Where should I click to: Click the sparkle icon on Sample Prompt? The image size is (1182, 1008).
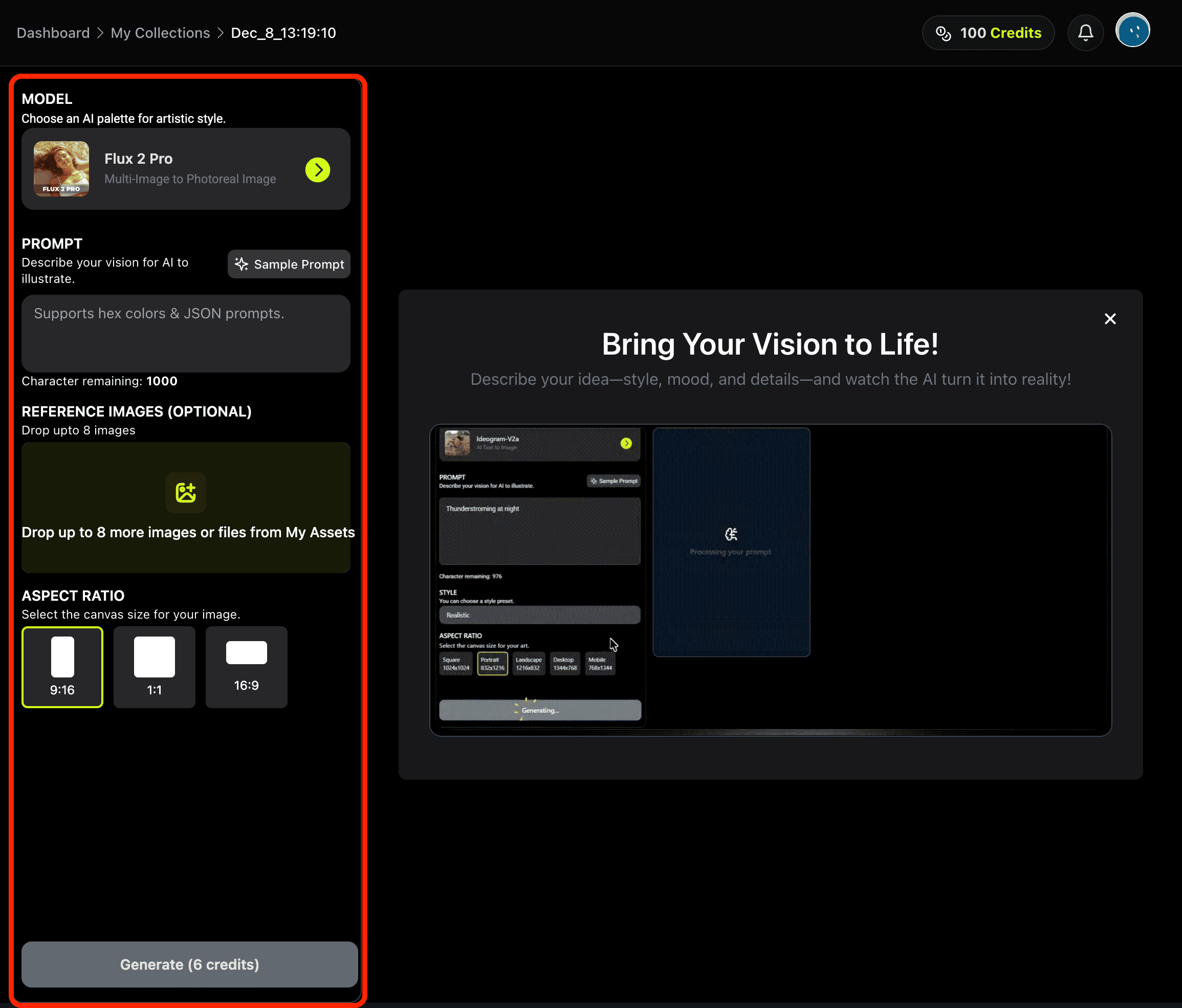click(x=242, y=264)
